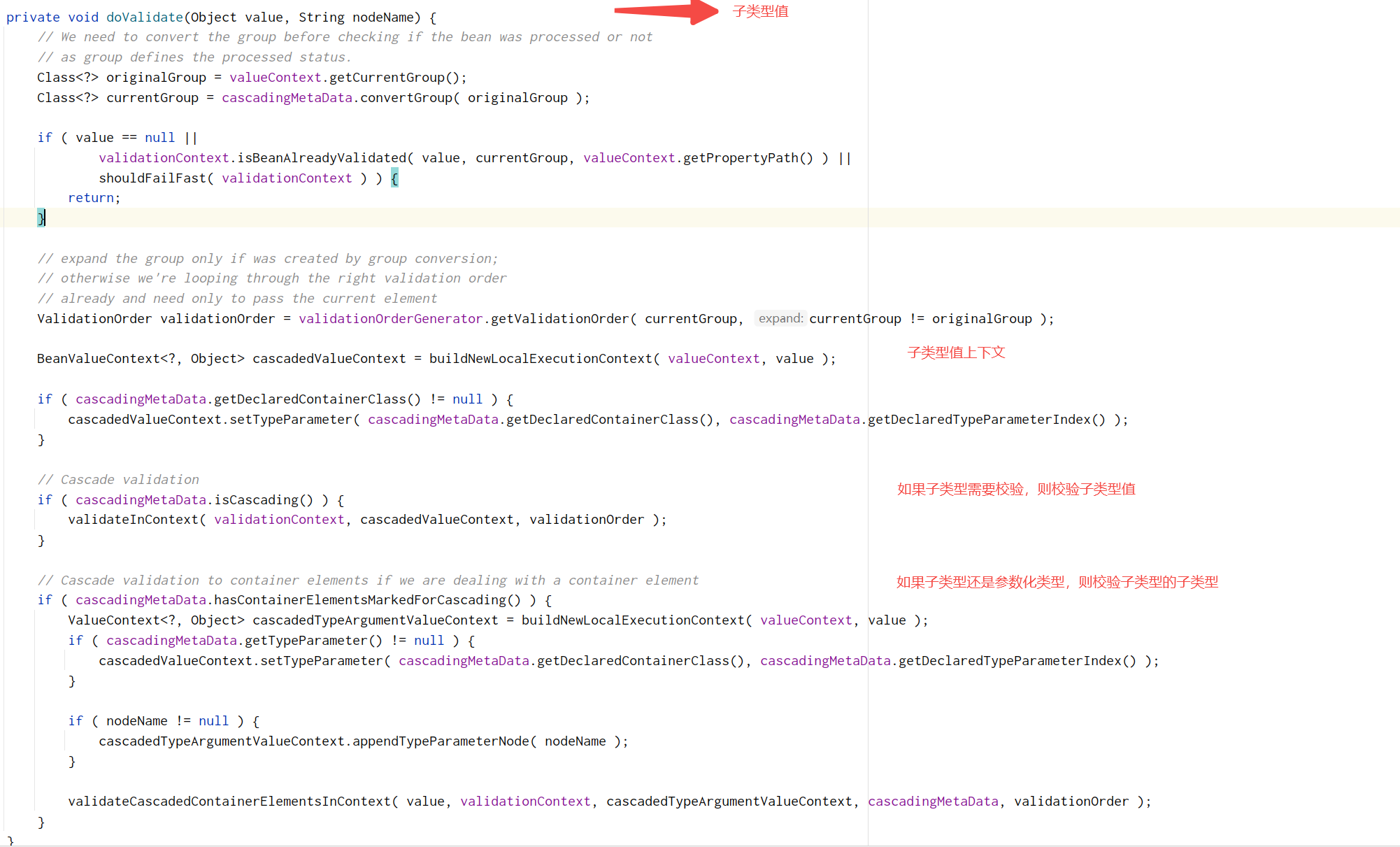Click the 'expand:' inlay parameter hint
The height and width of the screenshot is (847, 1400).
(x=780, y=319)
